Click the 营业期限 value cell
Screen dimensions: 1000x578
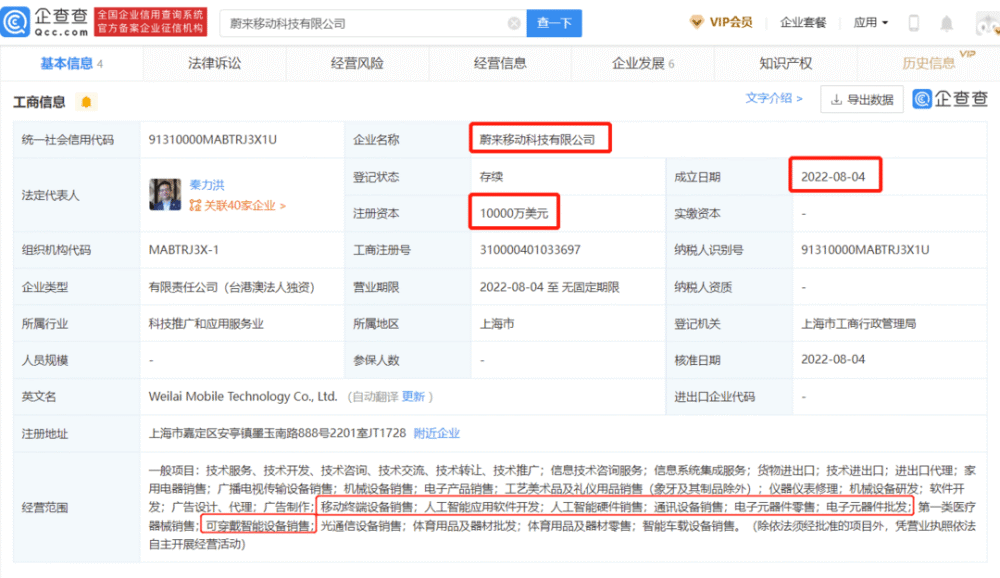pyautogui.click(x=550, y=287)
